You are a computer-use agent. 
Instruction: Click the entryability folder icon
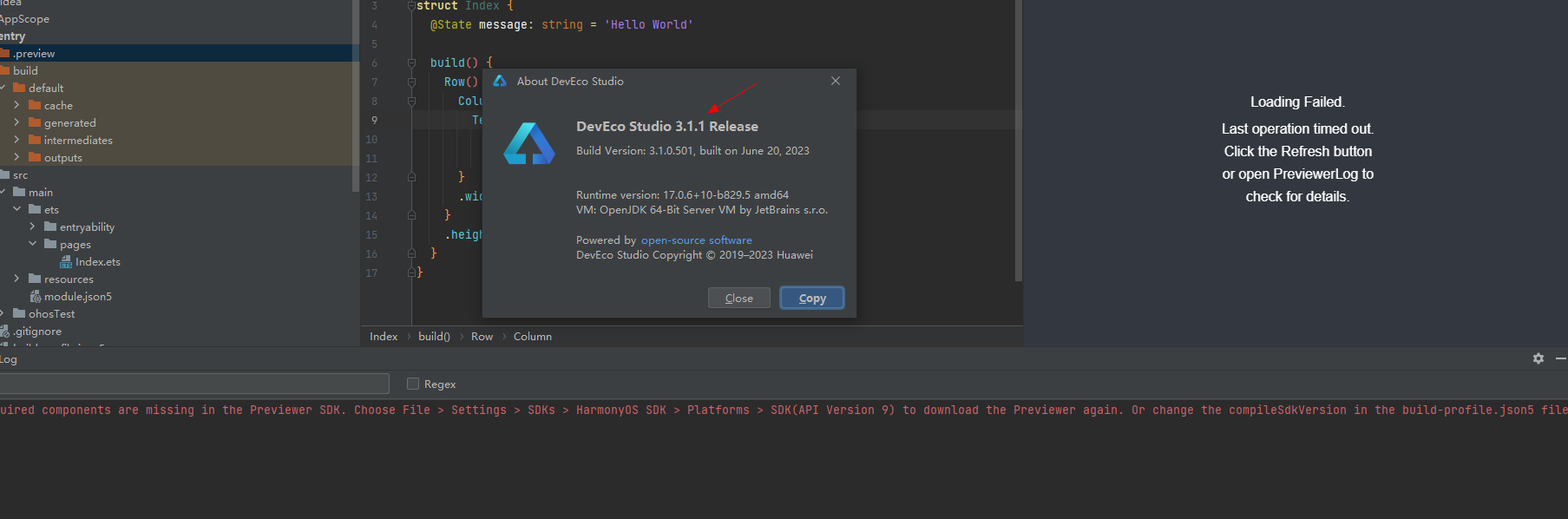point(50,227)
